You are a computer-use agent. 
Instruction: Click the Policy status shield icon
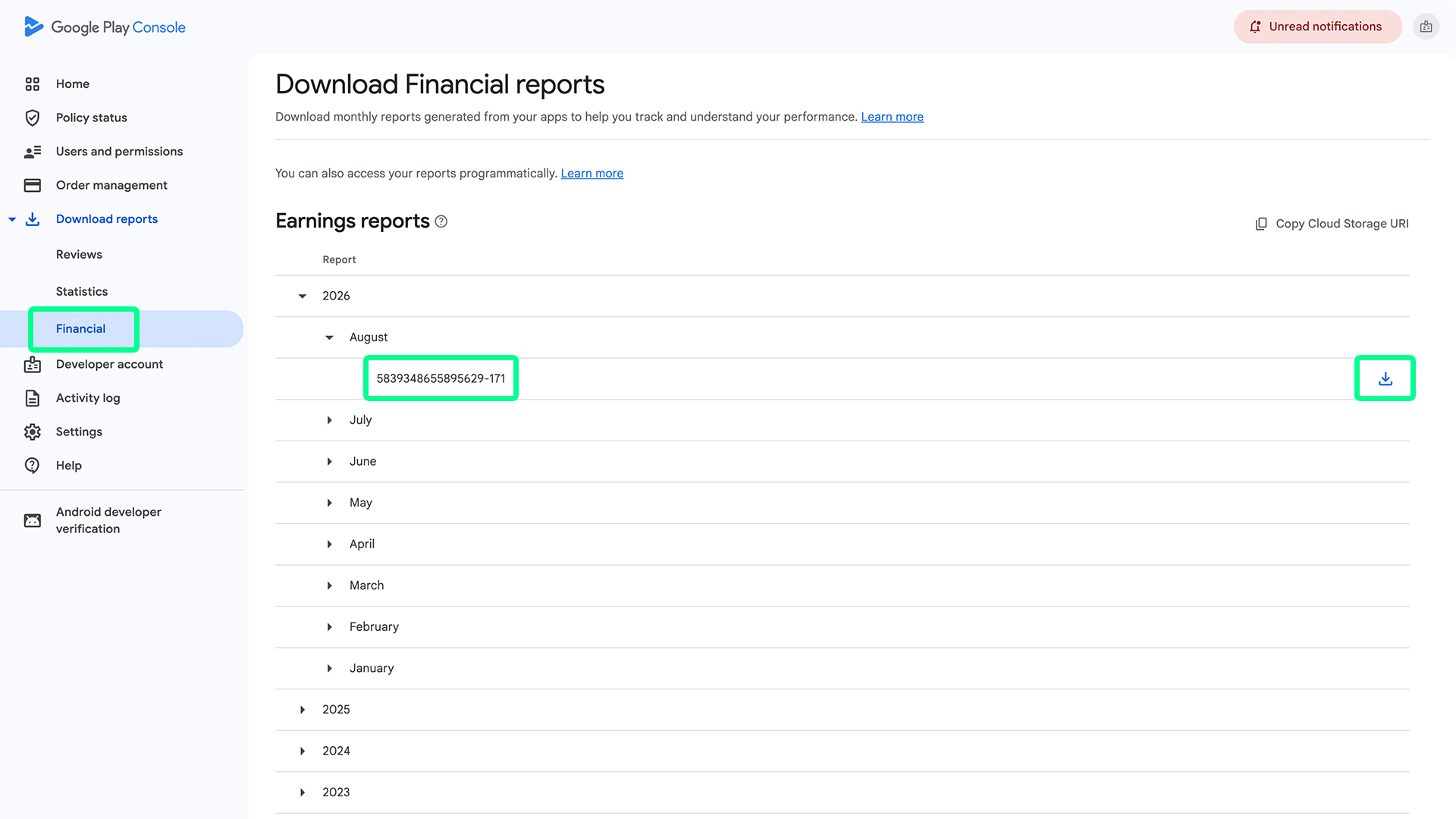click(x=32, y=118)
